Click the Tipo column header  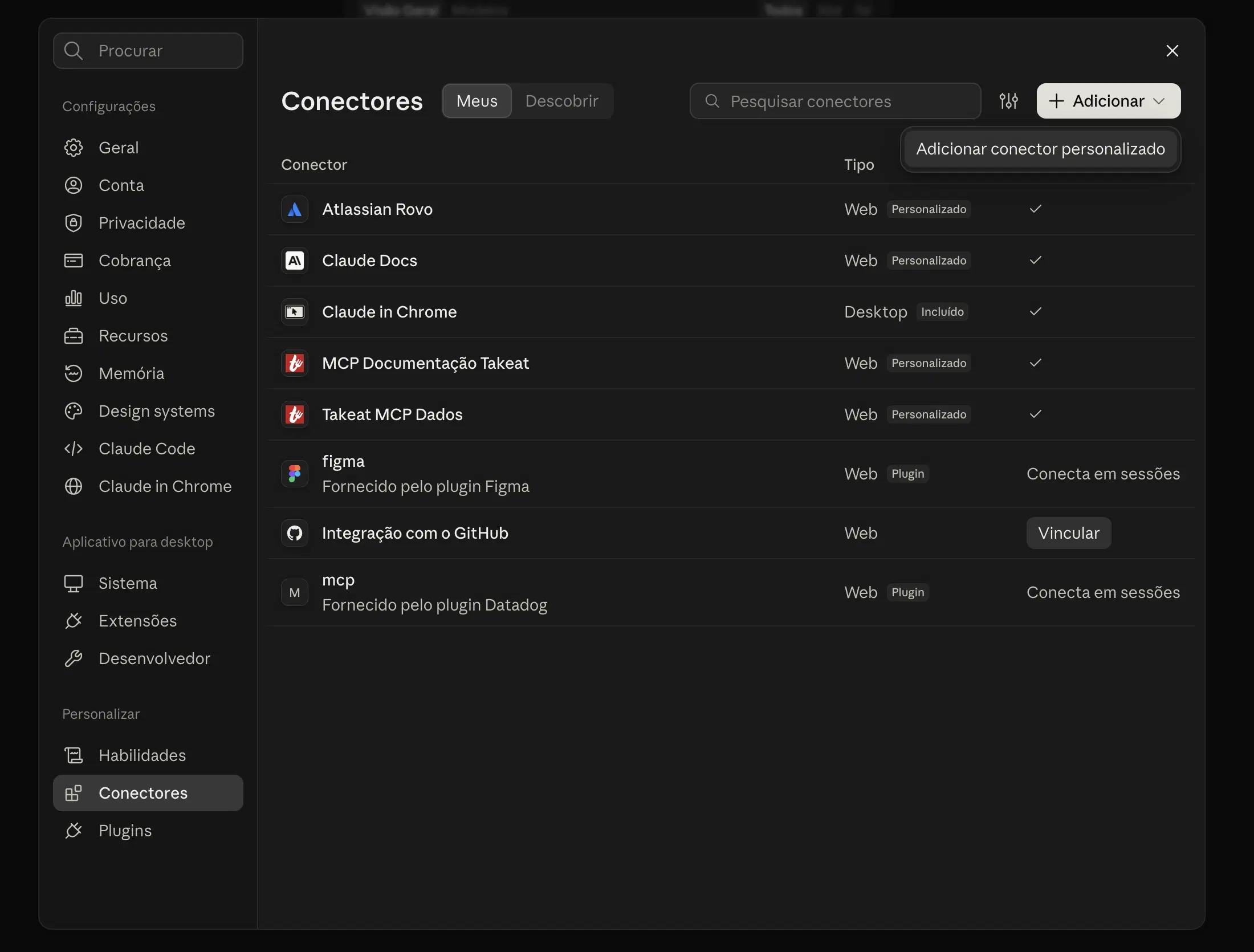click(x=859, y=165)
